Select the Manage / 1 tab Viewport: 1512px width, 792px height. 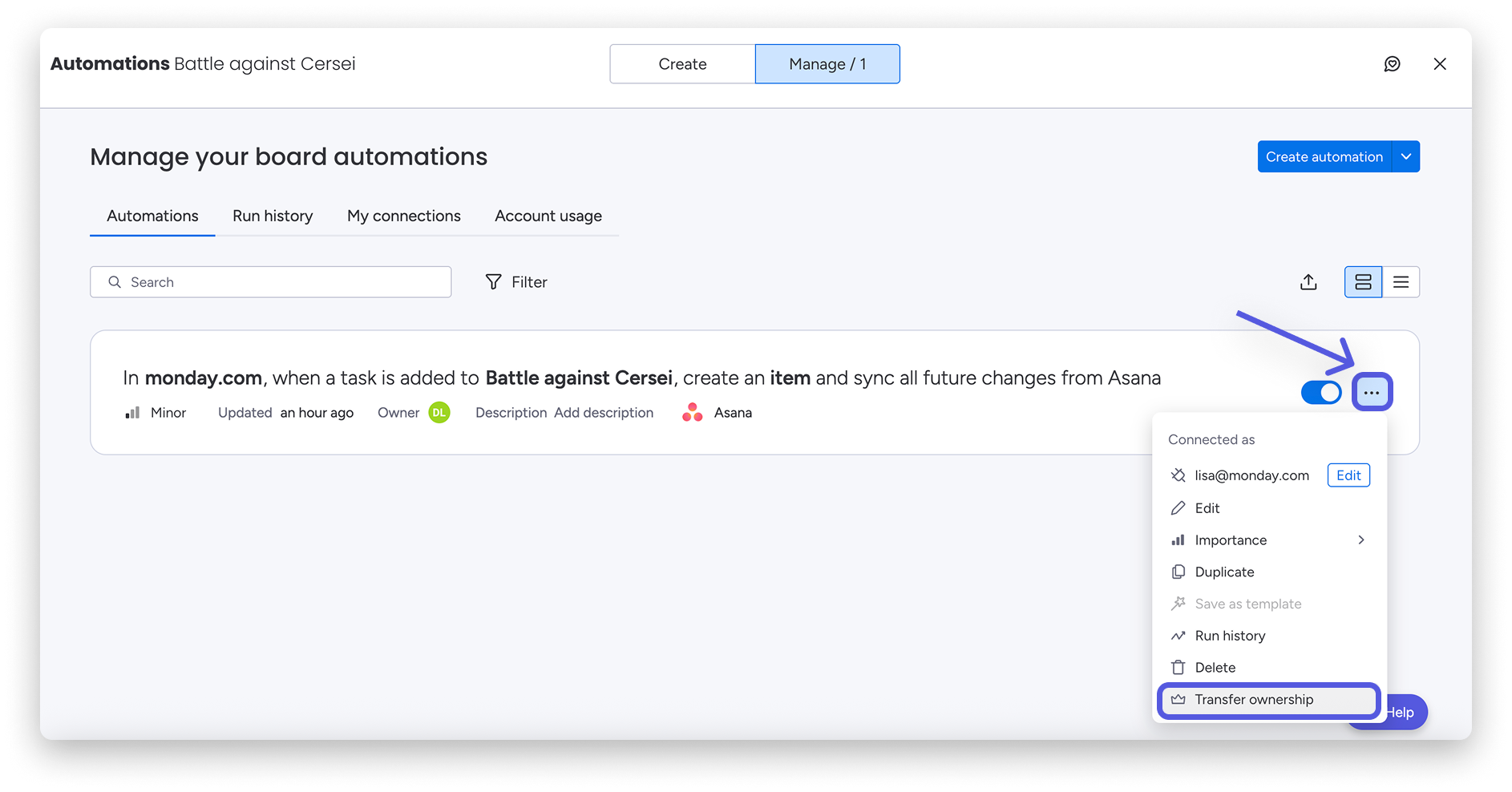click(x=827, y=64)
